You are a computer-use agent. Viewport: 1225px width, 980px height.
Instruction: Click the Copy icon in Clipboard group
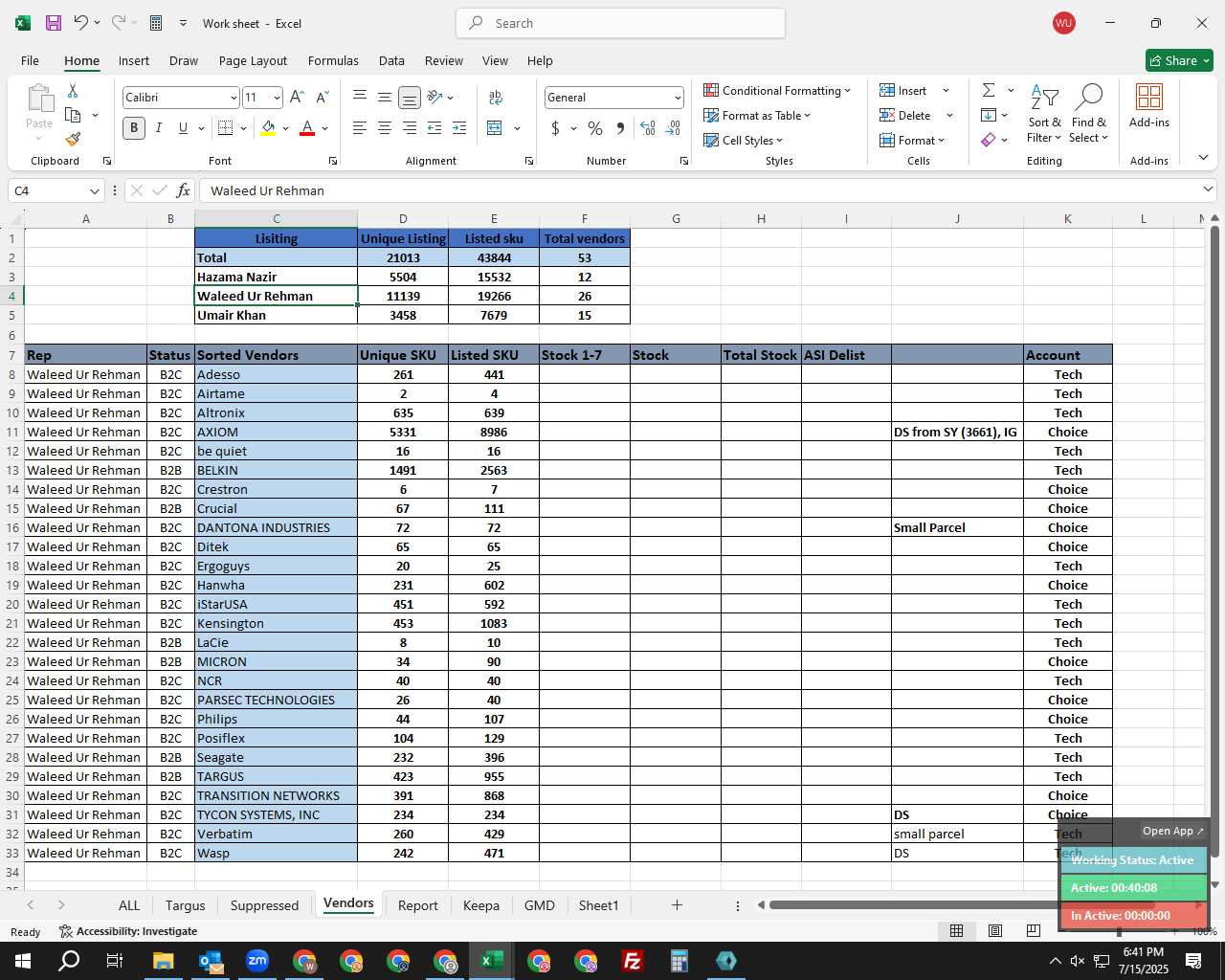click(73, 115)
